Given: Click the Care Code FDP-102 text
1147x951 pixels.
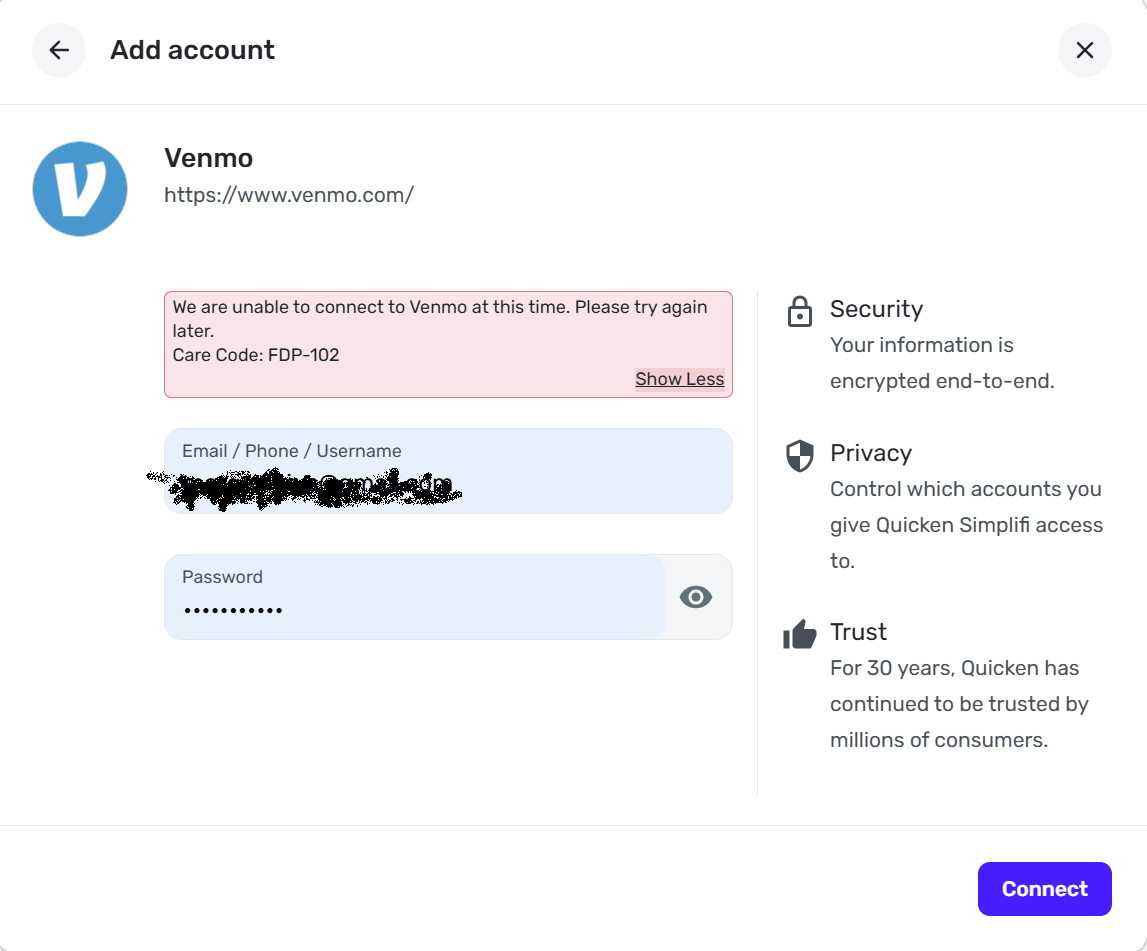Looking at the screenshot, I should click(x=256, y=355).
